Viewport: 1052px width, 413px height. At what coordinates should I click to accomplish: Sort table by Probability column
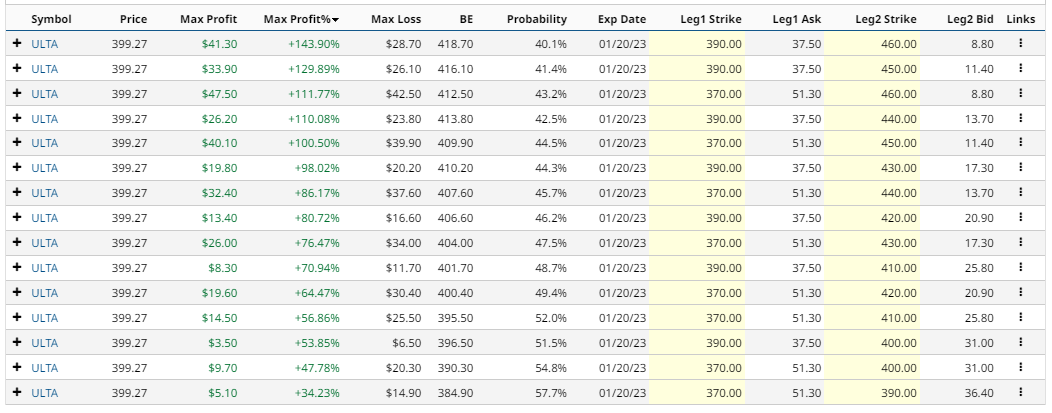coord(537,19)
